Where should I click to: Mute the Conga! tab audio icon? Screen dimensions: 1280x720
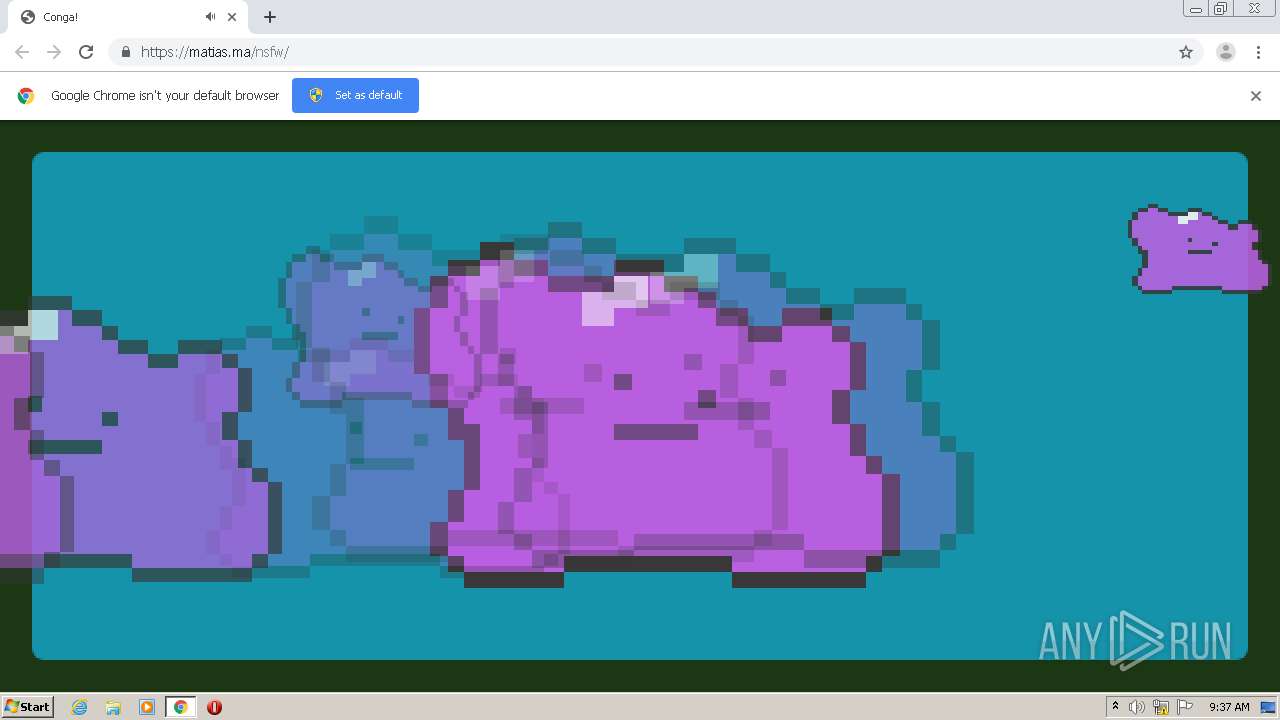pyautogui.click(x=210, y=17)
